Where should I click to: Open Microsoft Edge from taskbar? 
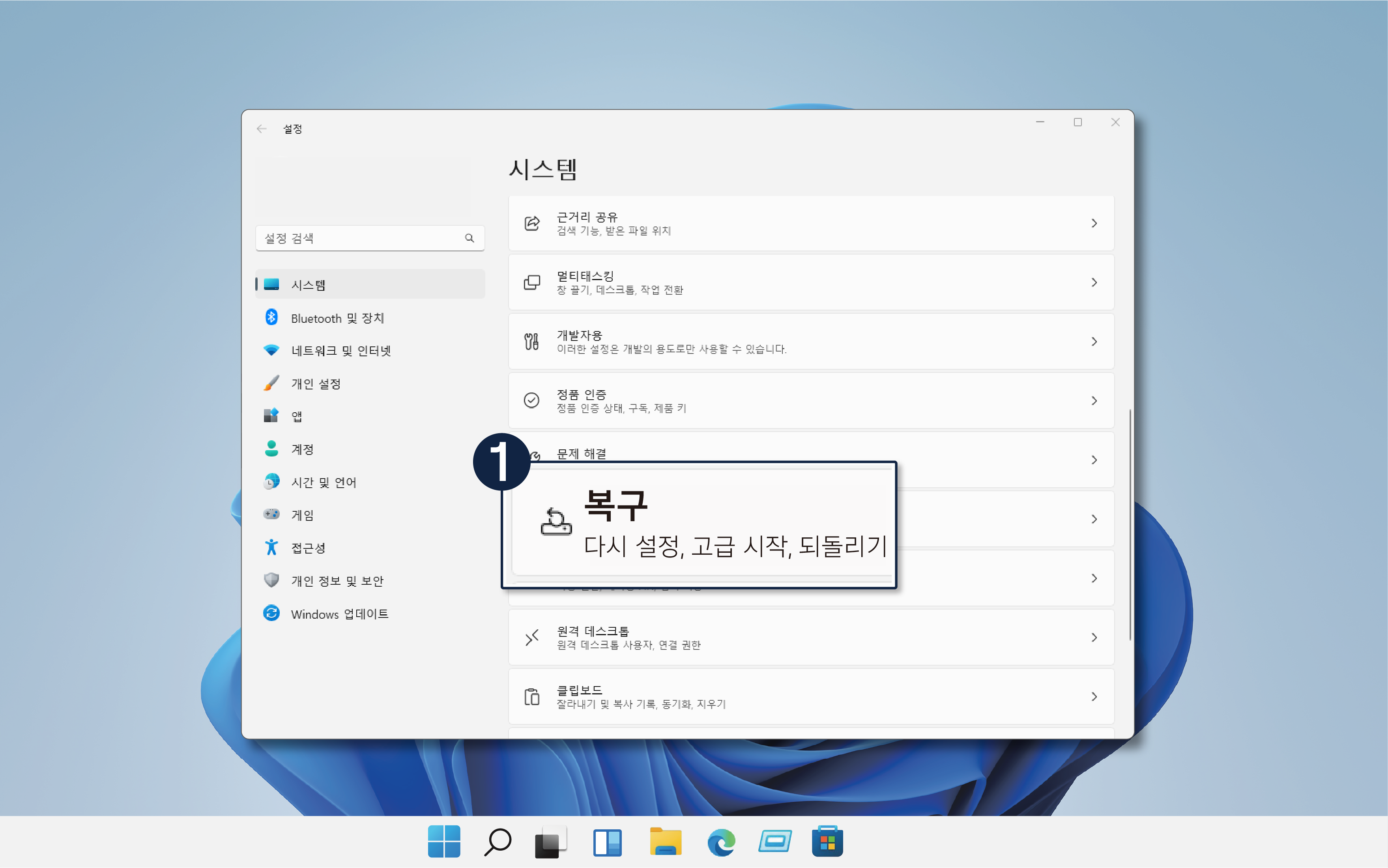tap(721, 842)
